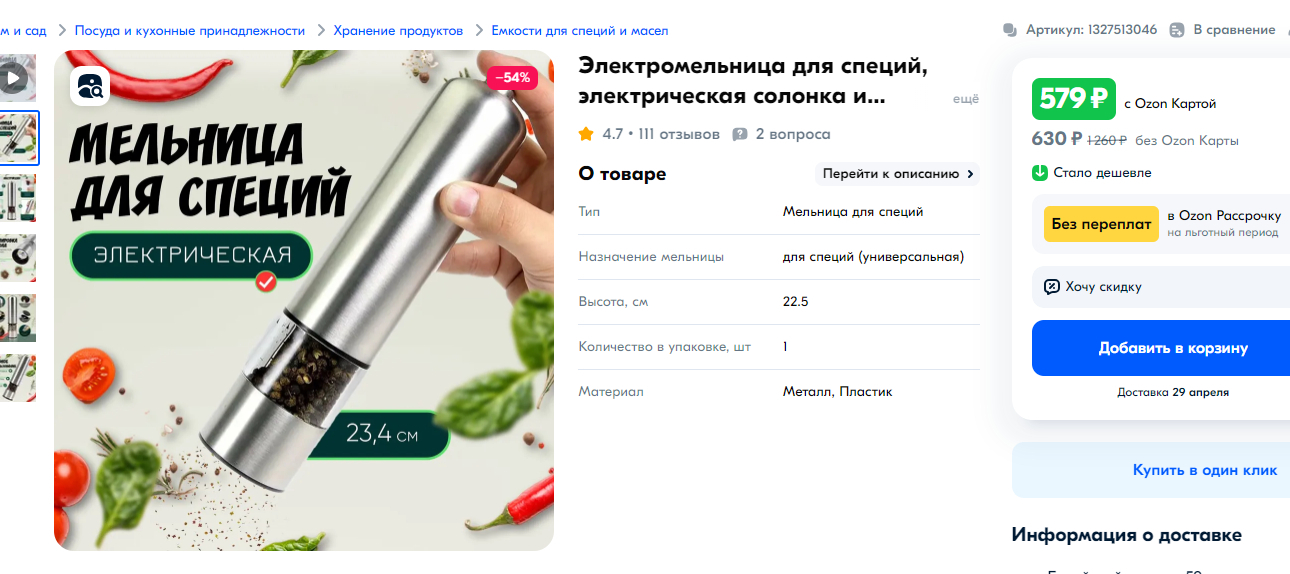Screen dimensions: 1290x574
Task: Click the Без переплат installment badge
Action: pos(1101,224)
